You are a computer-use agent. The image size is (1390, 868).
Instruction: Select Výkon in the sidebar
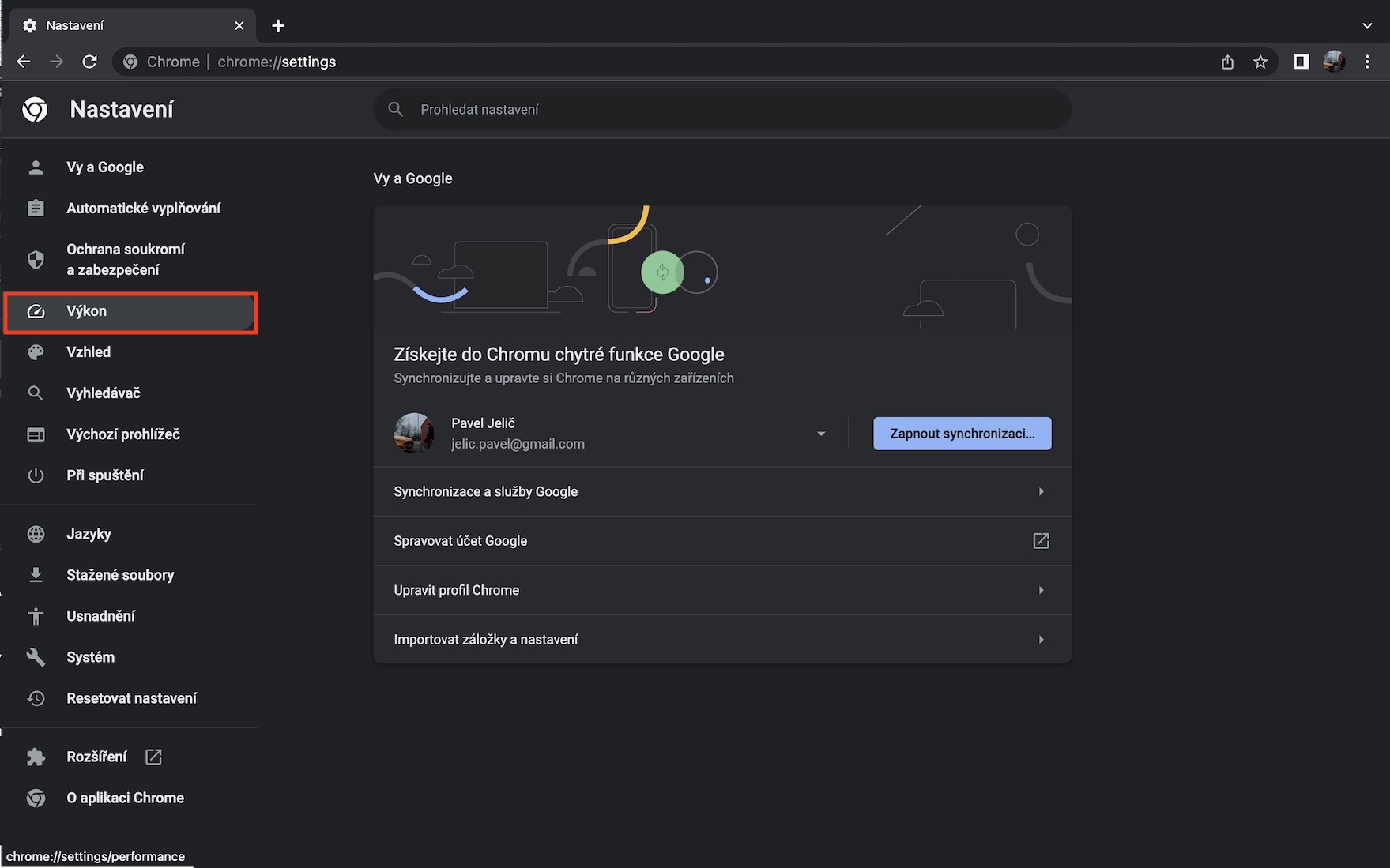tap(131, 311)
